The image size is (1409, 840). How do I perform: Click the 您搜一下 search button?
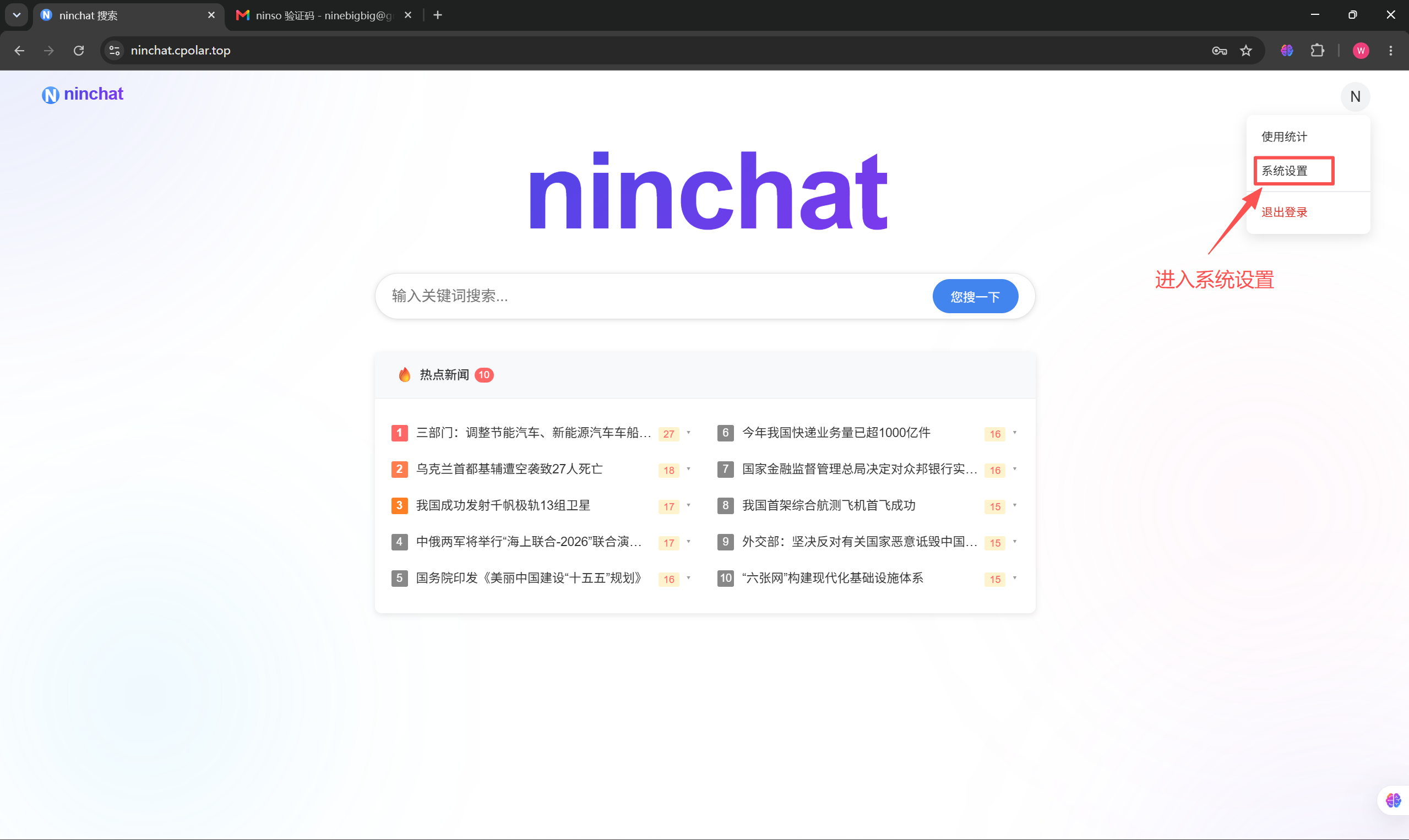click(x=975, y=296)
